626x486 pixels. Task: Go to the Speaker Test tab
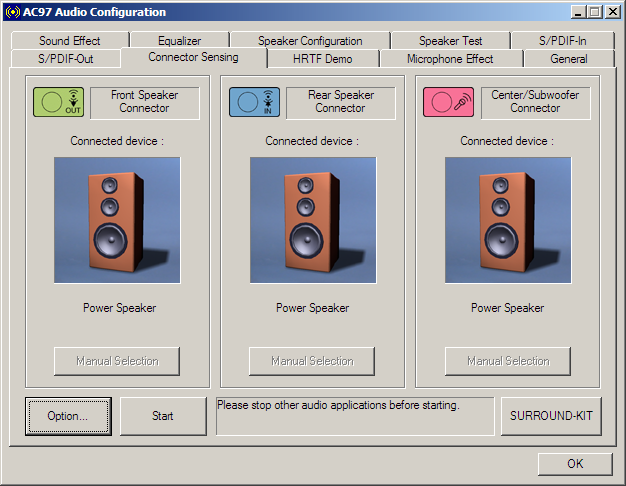(x=450, y=41)
